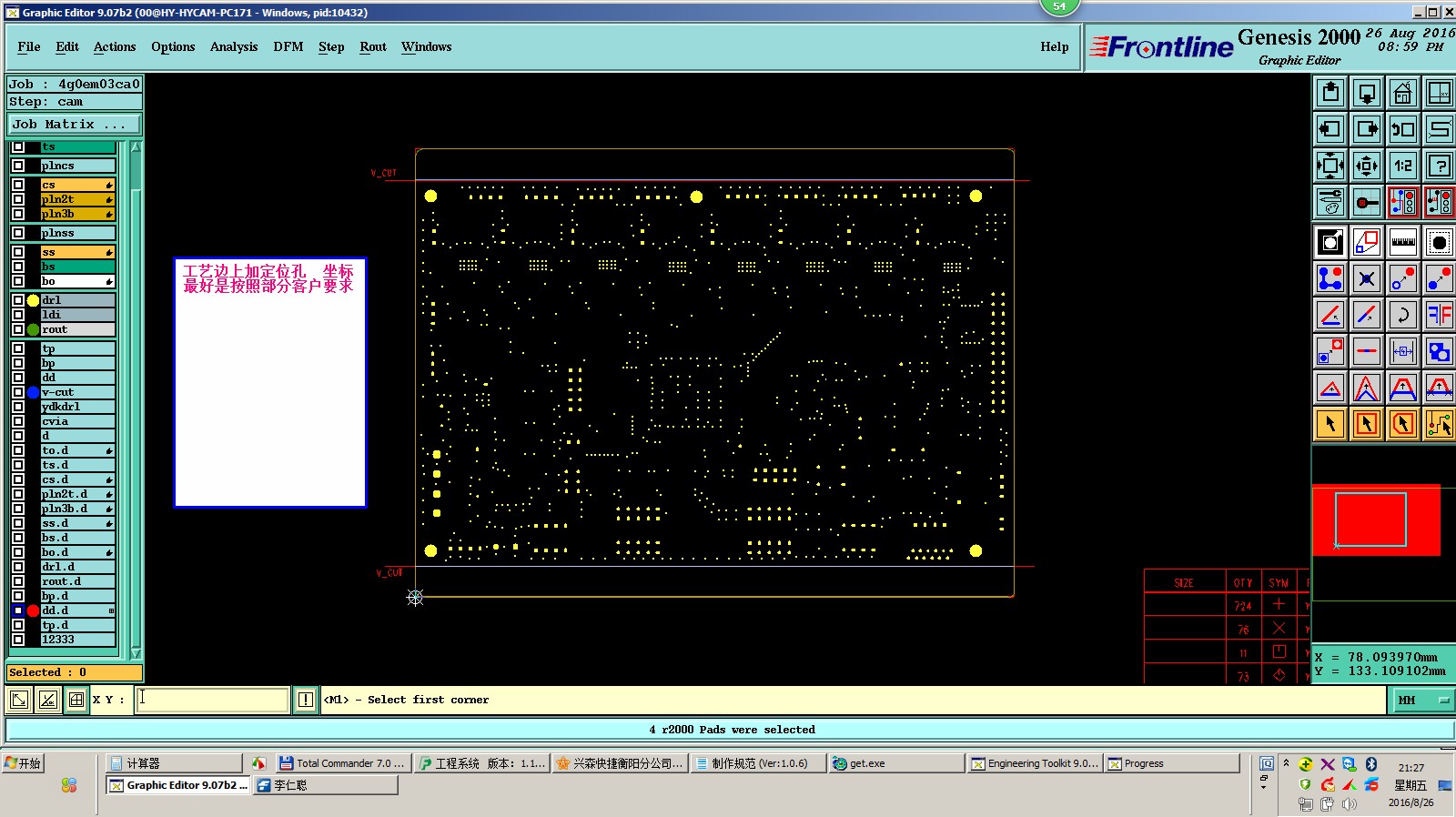Select the plain arrow selection tool
This screenshot has height=817, width=1456.
tap(1330, 424)
